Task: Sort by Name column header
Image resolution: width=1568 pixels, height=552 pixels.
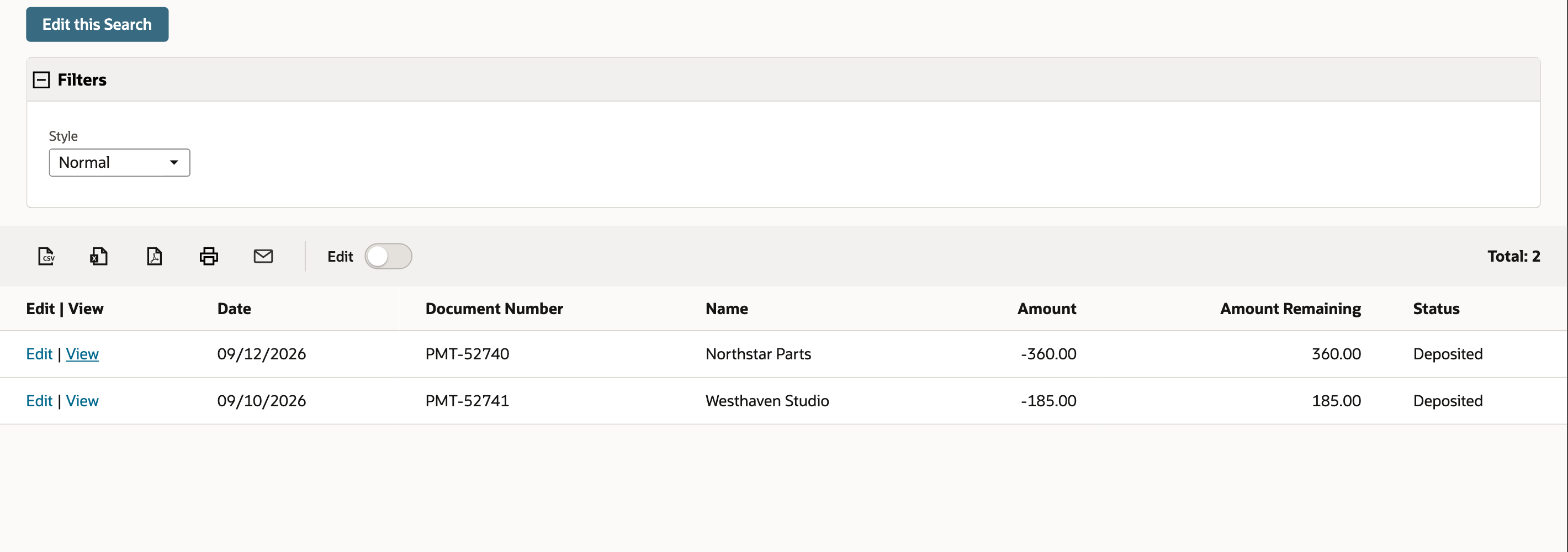Action: (x=726, y=309)
